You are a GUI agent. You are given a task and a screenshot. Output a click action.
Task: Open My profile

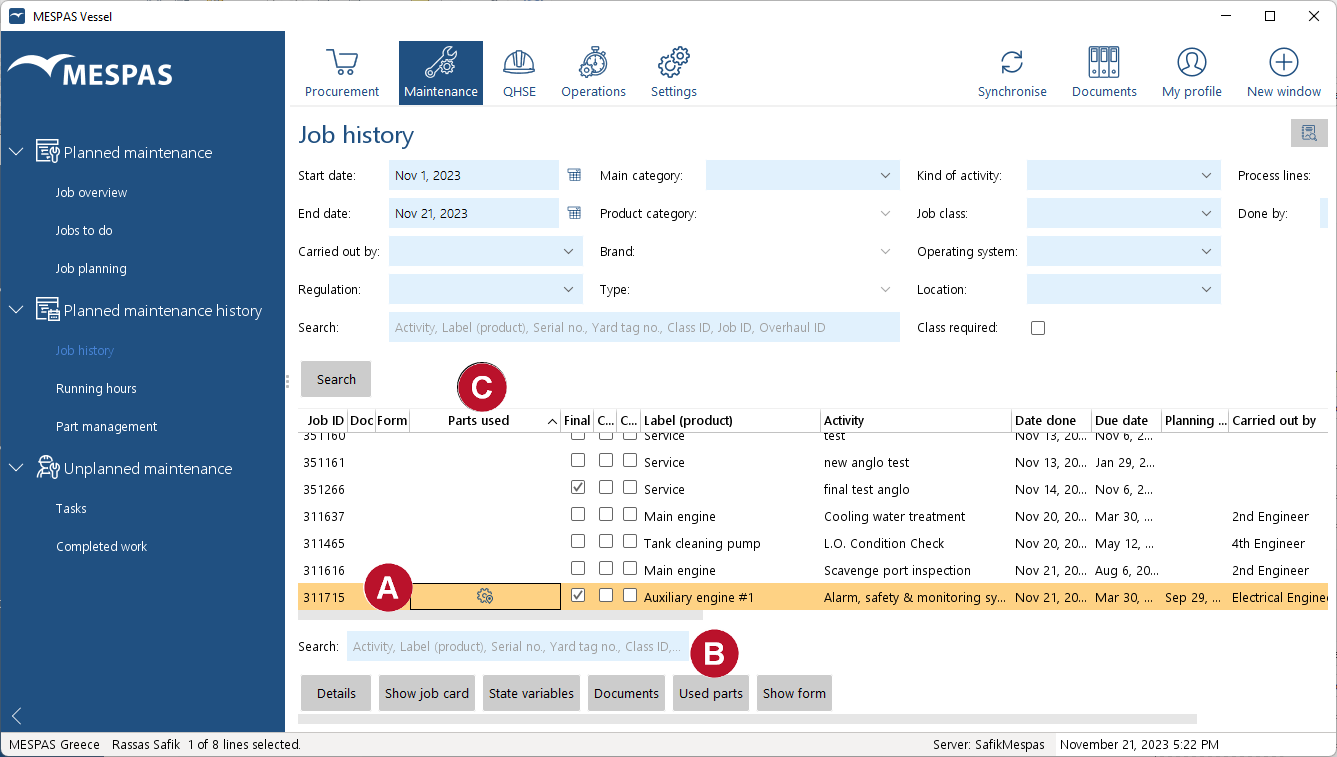click(1192, 73)
